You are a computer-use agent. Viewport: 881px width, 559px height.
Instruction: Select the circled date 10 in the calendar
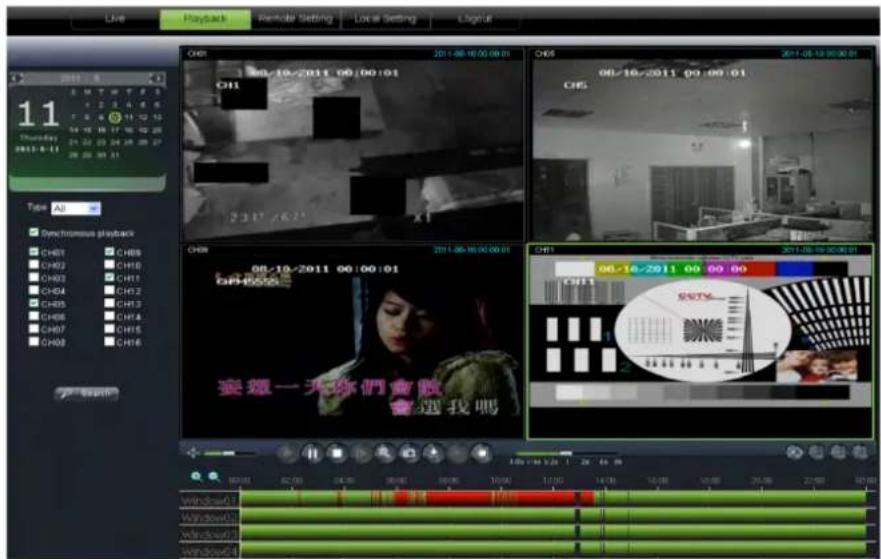pyautogui.click(x=115, y=117)
